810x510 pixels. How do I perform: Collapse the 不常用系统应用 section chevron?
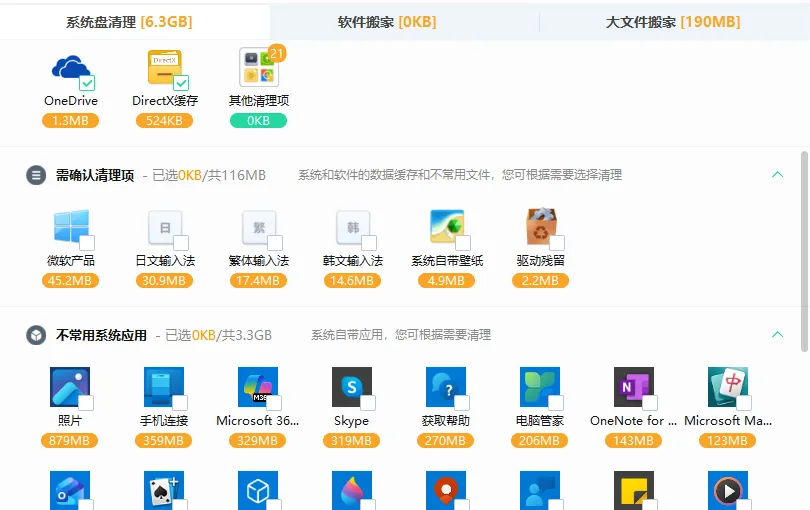click(x=777, y=335)
